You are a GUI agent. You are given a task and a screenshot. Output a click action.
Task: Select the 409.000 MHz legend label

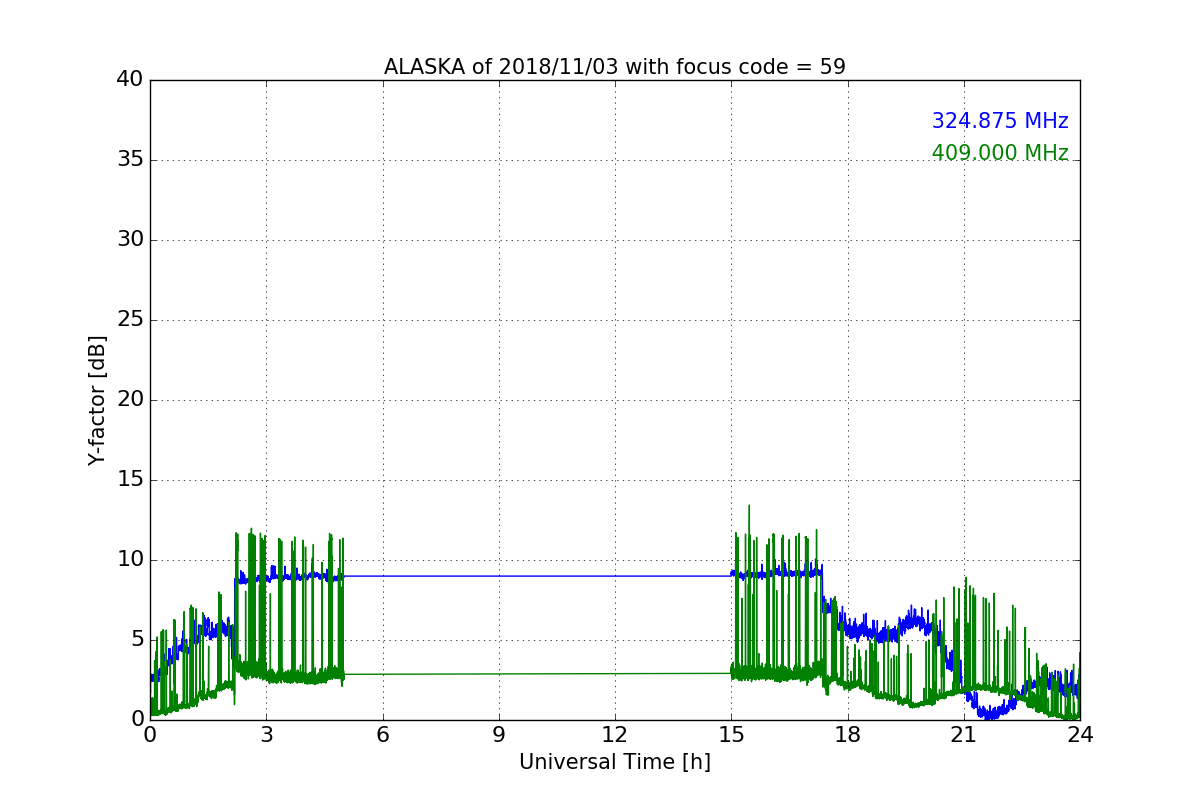(x=1000, y=153)
